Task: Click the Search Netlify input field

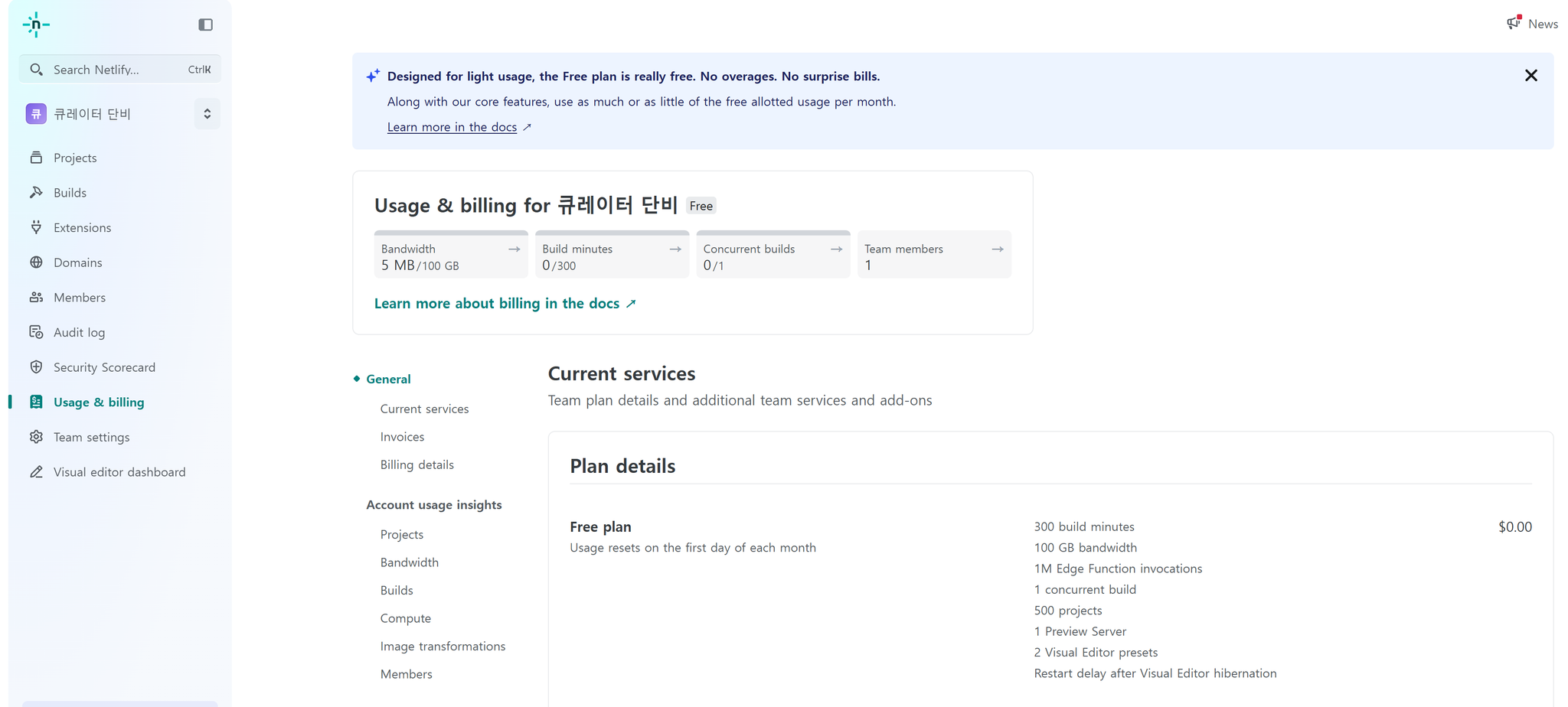Action: click(120, 69)
